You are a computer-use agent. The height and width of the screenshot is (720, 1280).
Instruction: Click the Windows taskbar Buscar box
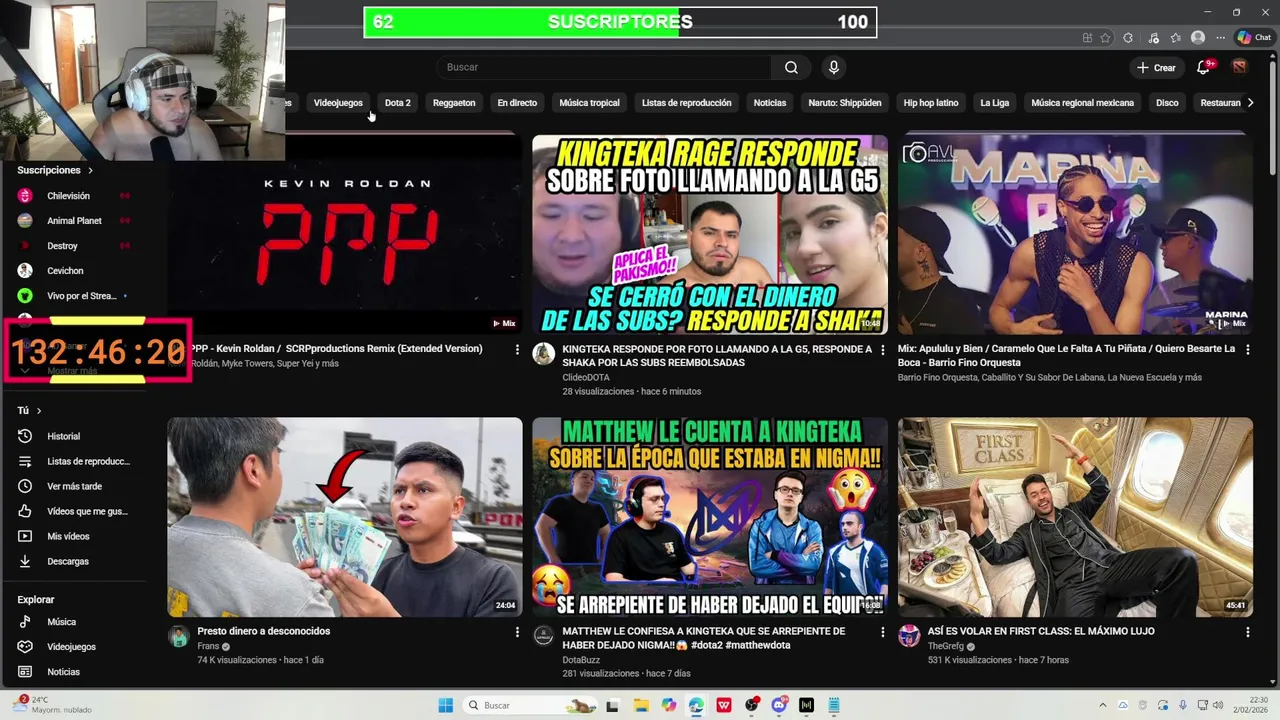point(532,705)
